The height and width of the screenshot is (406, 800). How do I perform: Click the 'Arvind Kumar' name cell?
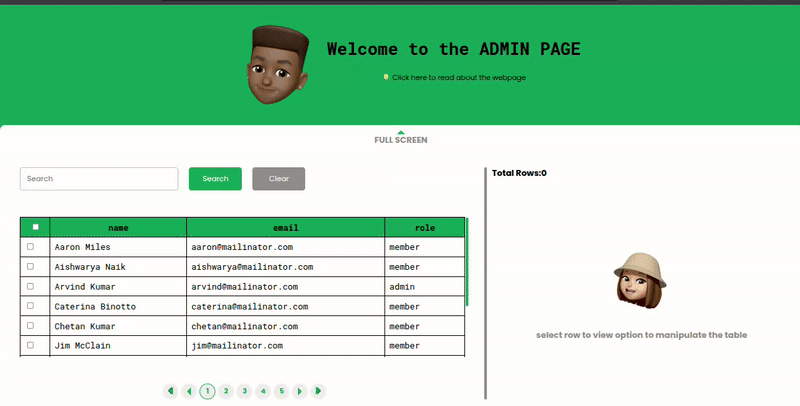click(118, 287)
